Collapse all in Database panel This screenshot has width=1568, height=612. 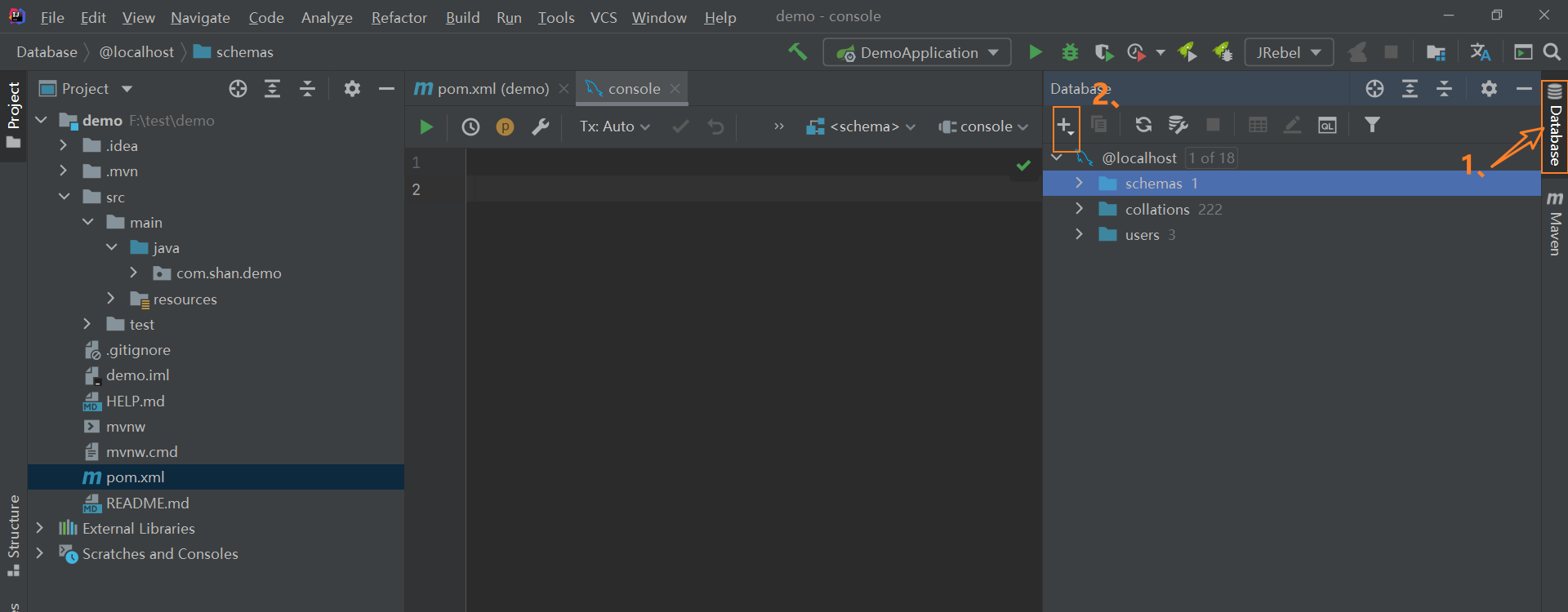click(x=1444, y=89)
